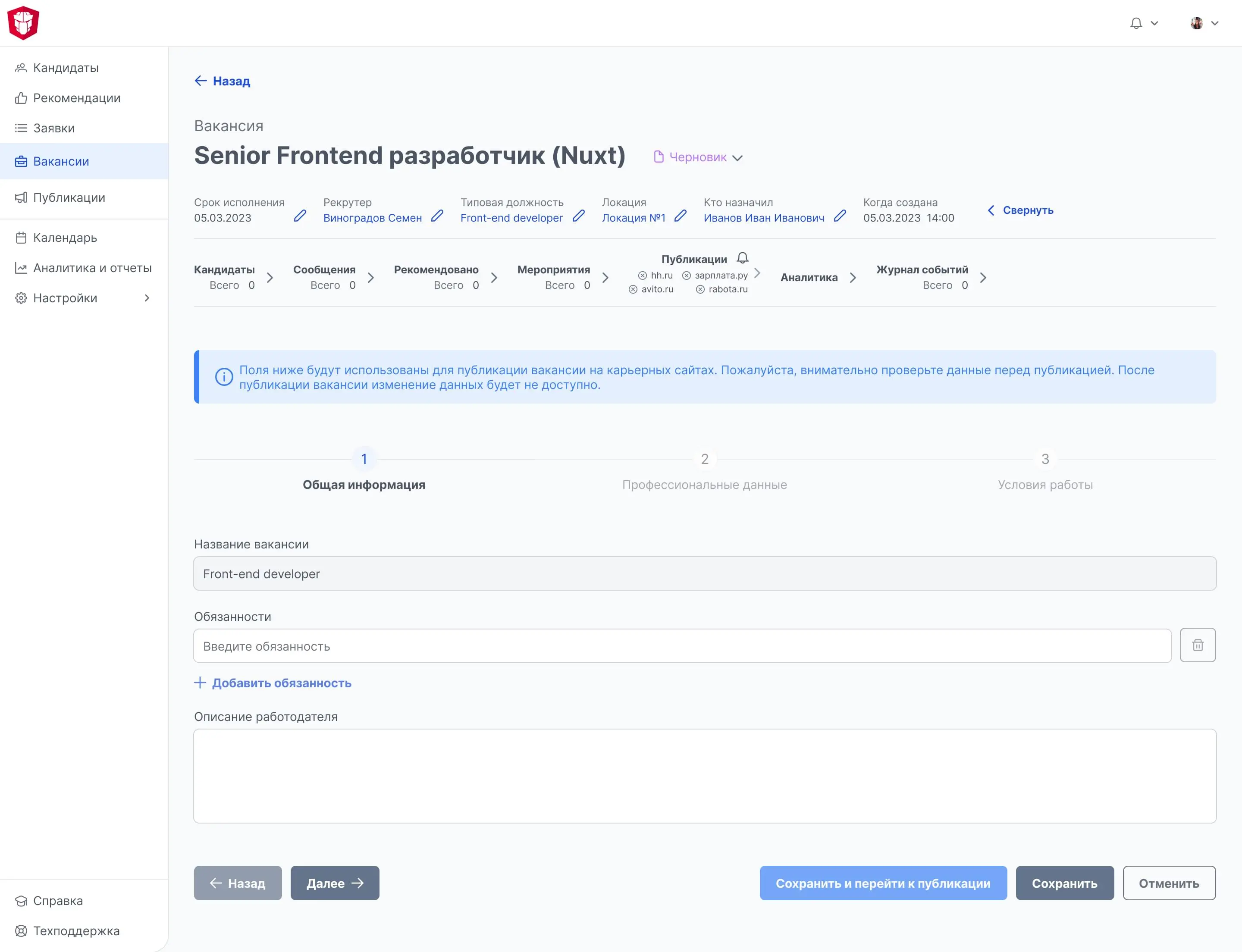
Task: Go to step 2 Профессиональные данные
Action: [x=705, y=459]
